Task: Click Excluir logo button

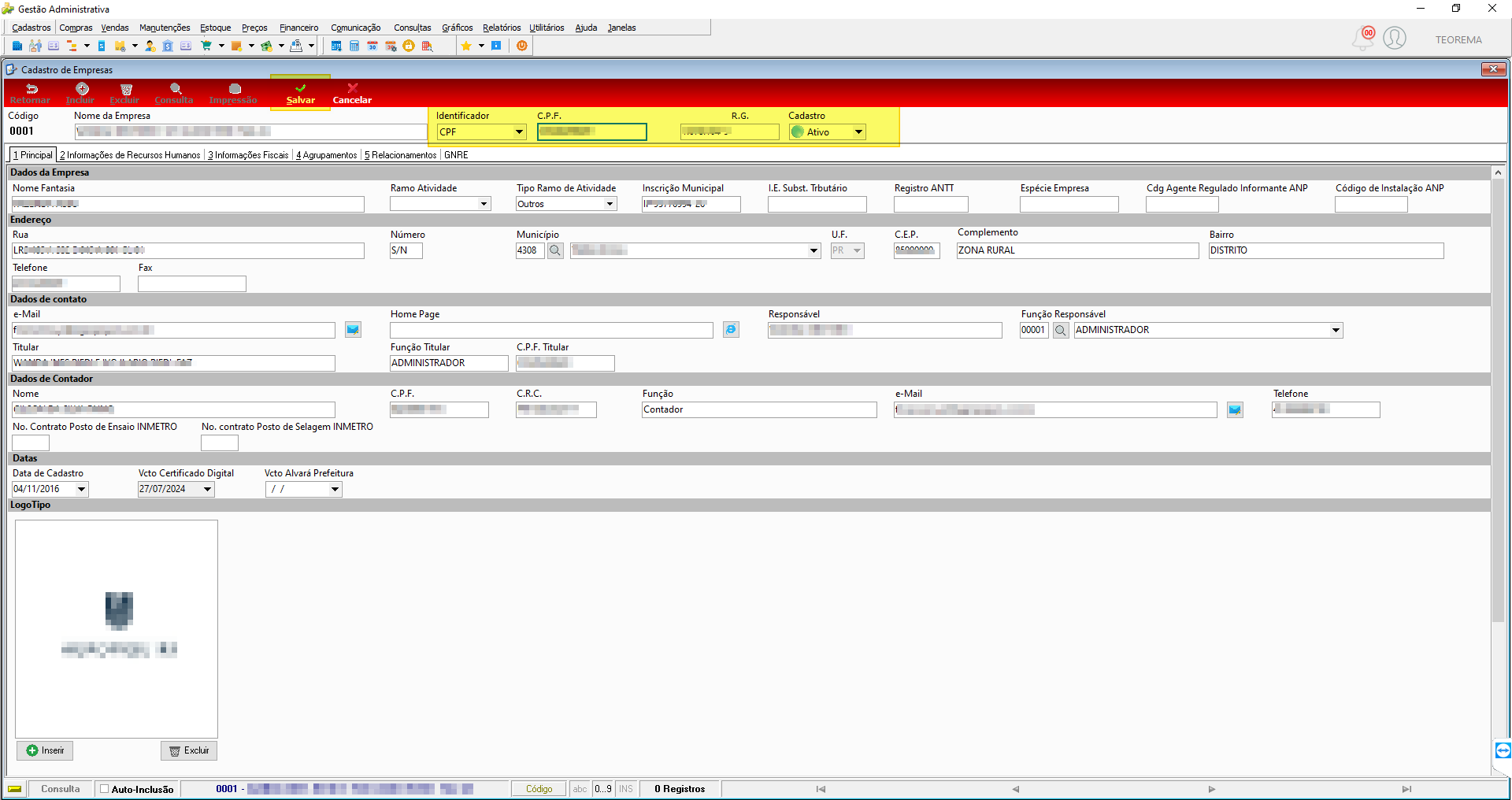Action: (189, 750)
